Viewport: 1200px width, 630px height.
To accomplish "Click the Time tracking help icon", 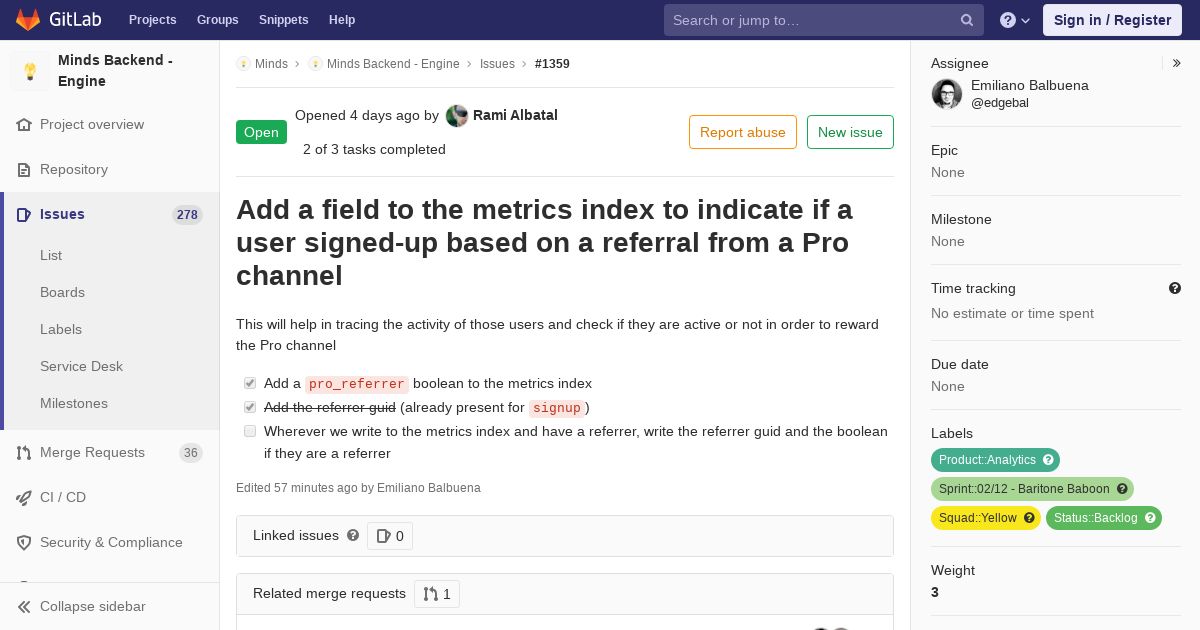I will pyautogui.click(x=1175, y=288).
